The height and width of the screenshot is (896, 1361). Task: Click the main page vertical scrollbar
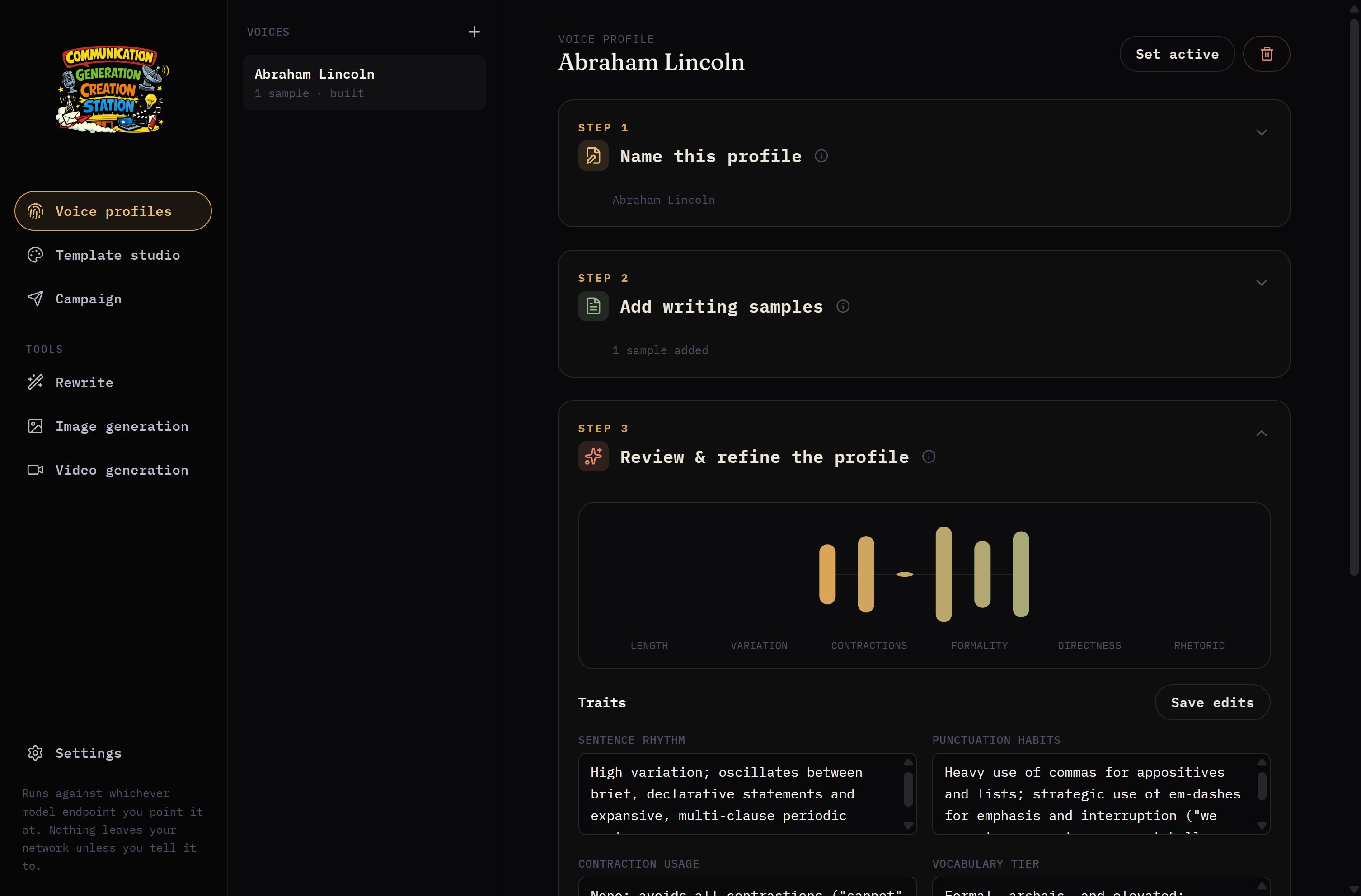pos(1354,297)
